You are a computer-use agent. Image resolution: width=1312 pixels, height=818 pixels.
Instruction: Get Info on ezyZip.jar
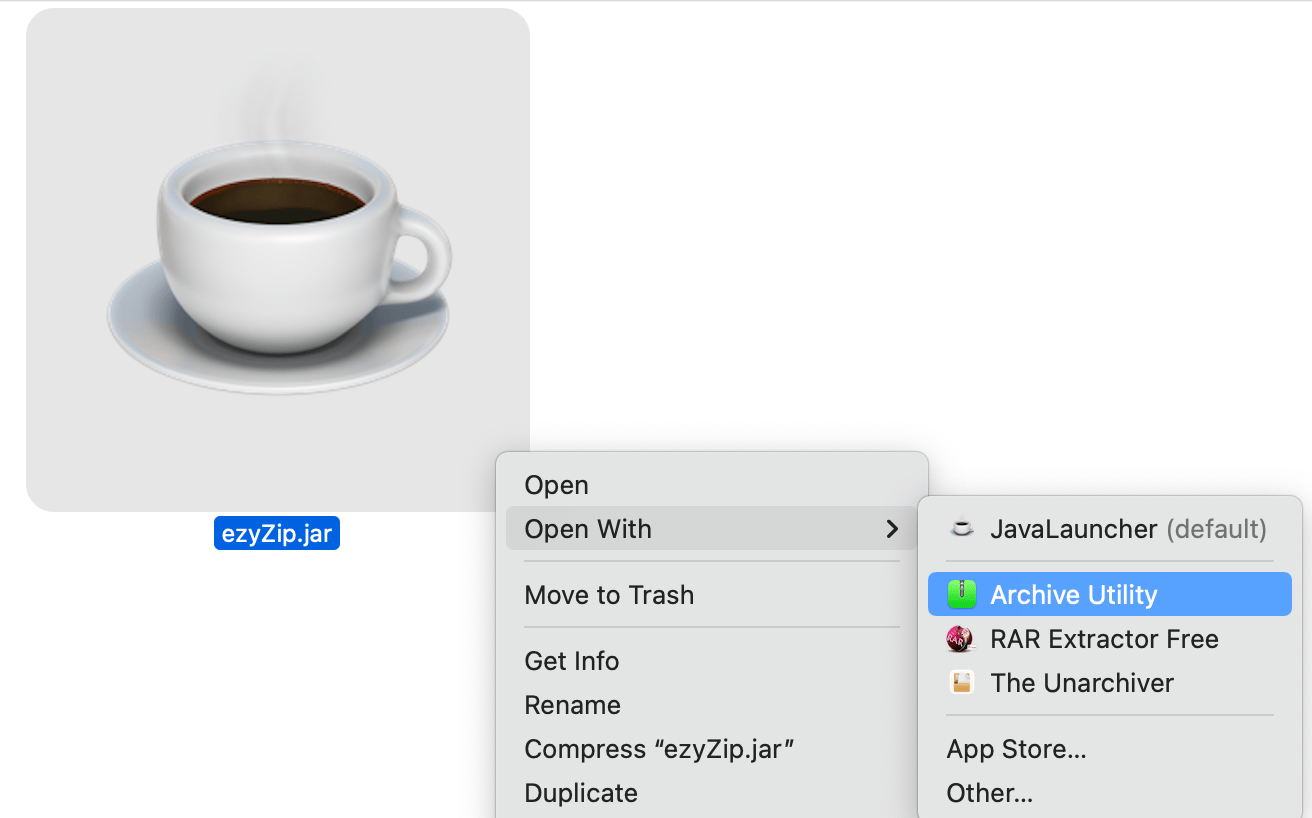(571, 660)
